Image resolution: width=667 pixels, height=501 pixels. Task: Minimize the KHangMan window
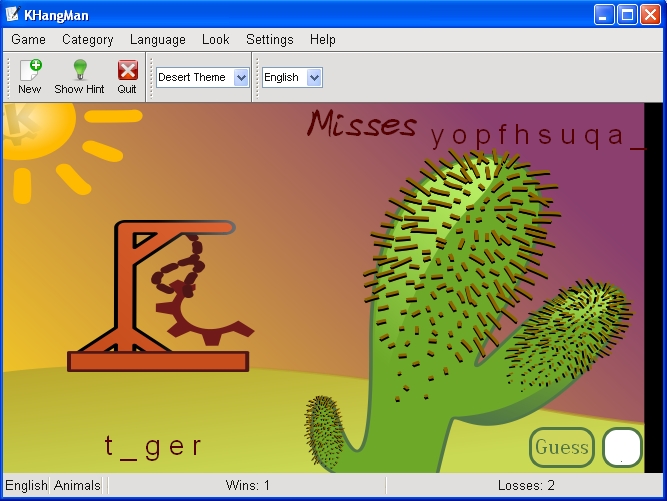tap(604, 14)
